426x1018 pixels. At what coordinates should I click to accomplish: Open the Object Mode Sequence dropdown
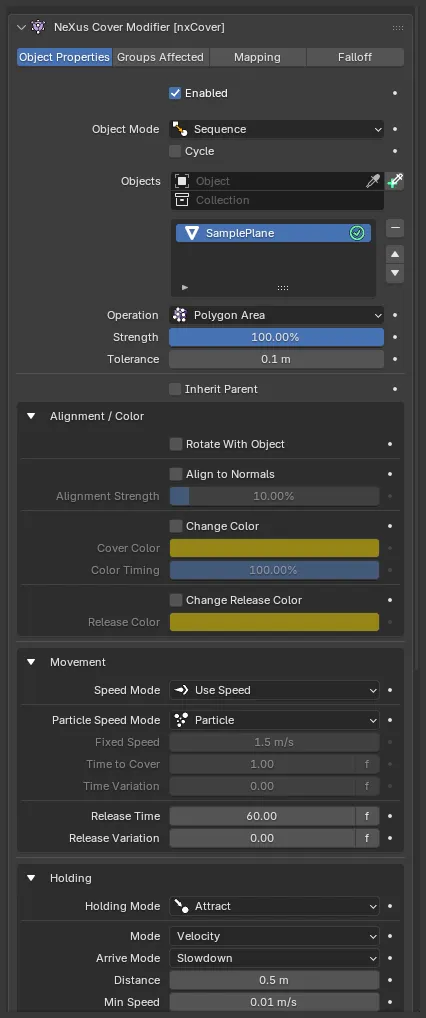point(277,129)
